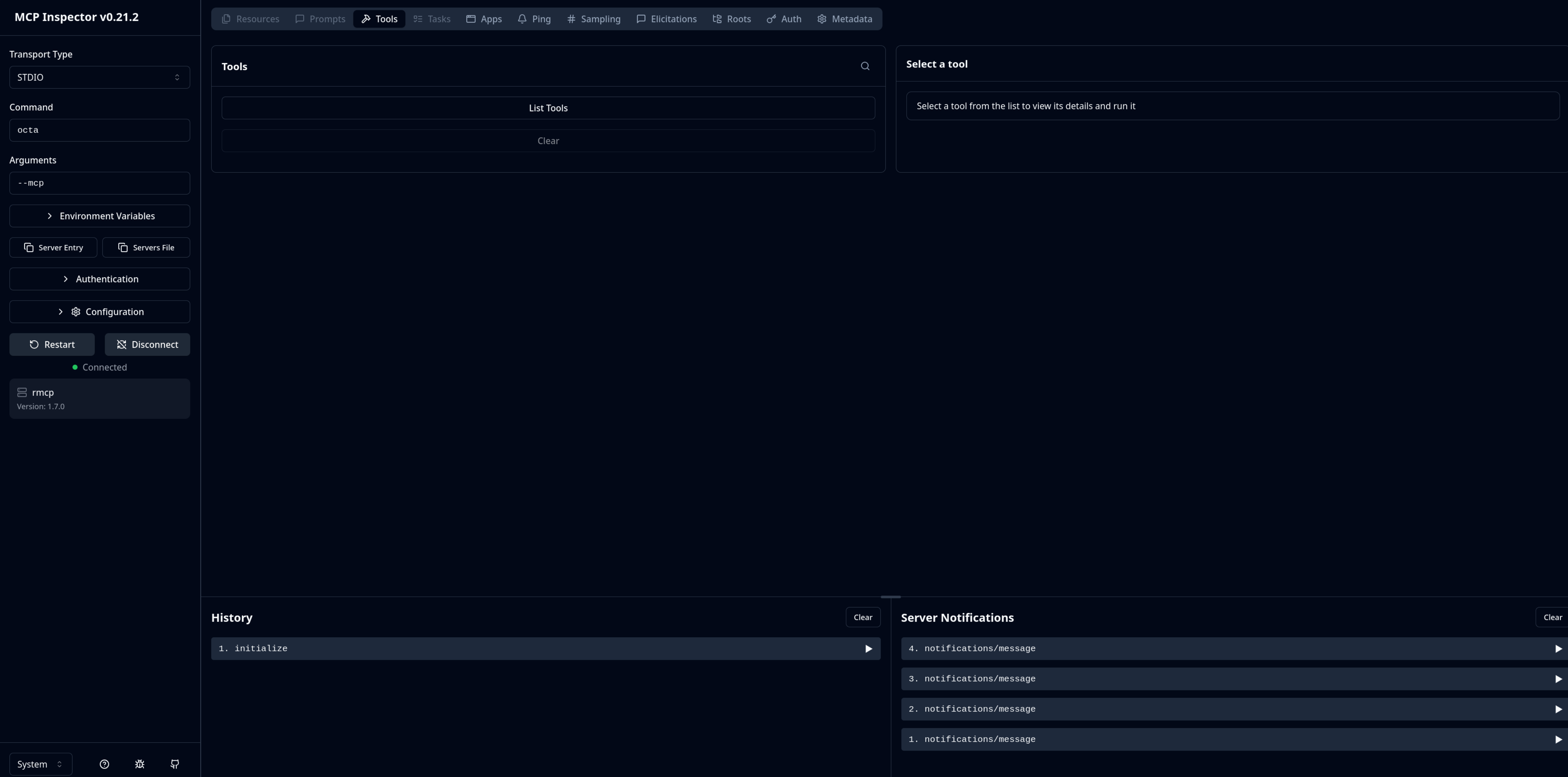Image resolution: width=1568 pixels, height=777 pixels.
Task: Focus the Arguments input field
Action: (x=99, y=183)
